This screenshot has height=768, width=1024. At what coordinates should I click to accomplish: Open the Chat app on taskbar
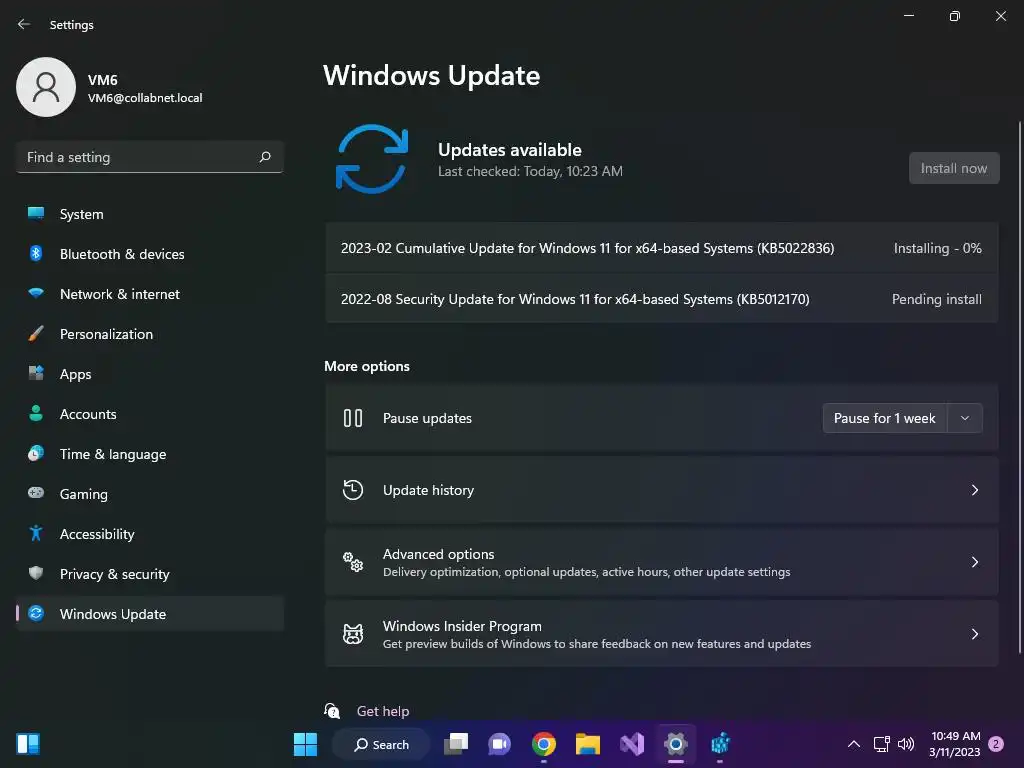point(500,744)
